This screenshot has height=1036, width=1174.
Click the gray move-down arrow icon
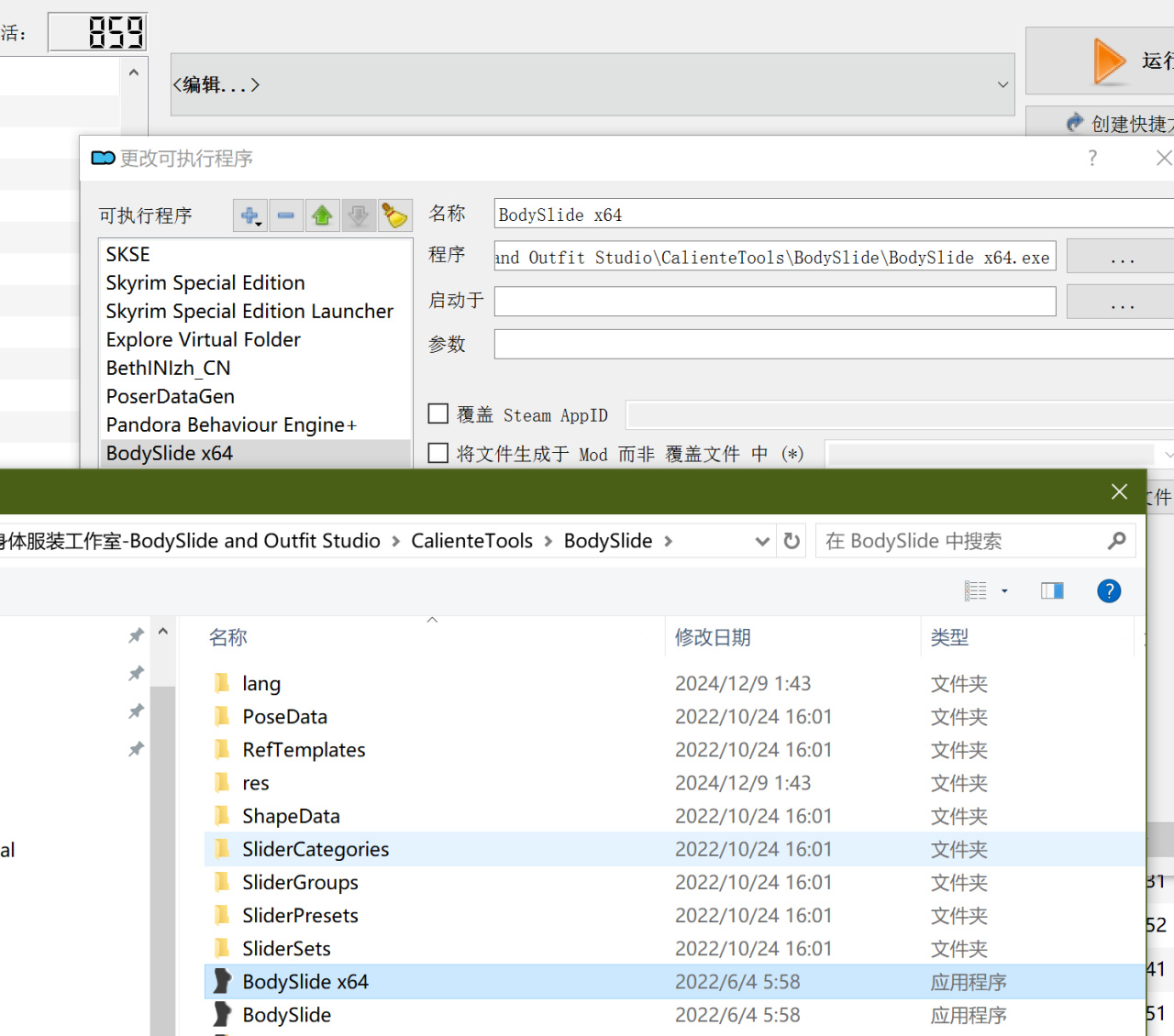pyautogui.click(x=359, y=216)
